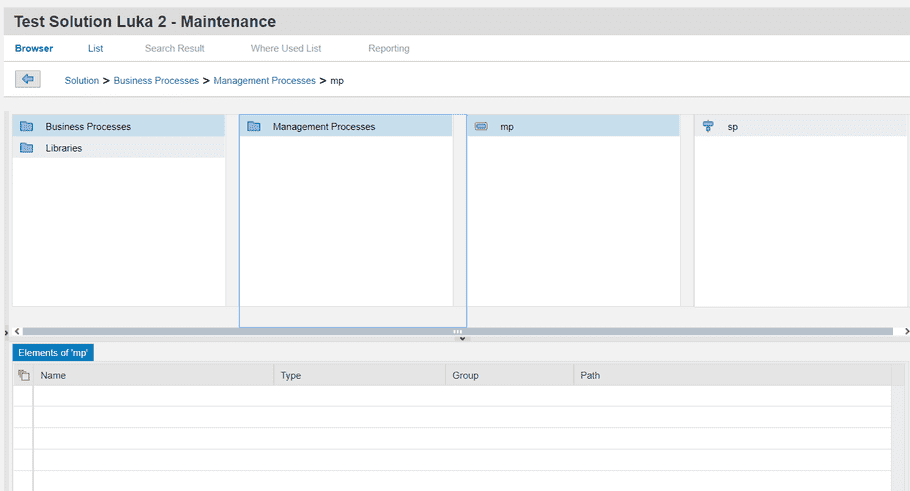The height and width of the screenshot is (491, 910).
Task: Open the Search Result tab
Action: (x=175, y=48)
